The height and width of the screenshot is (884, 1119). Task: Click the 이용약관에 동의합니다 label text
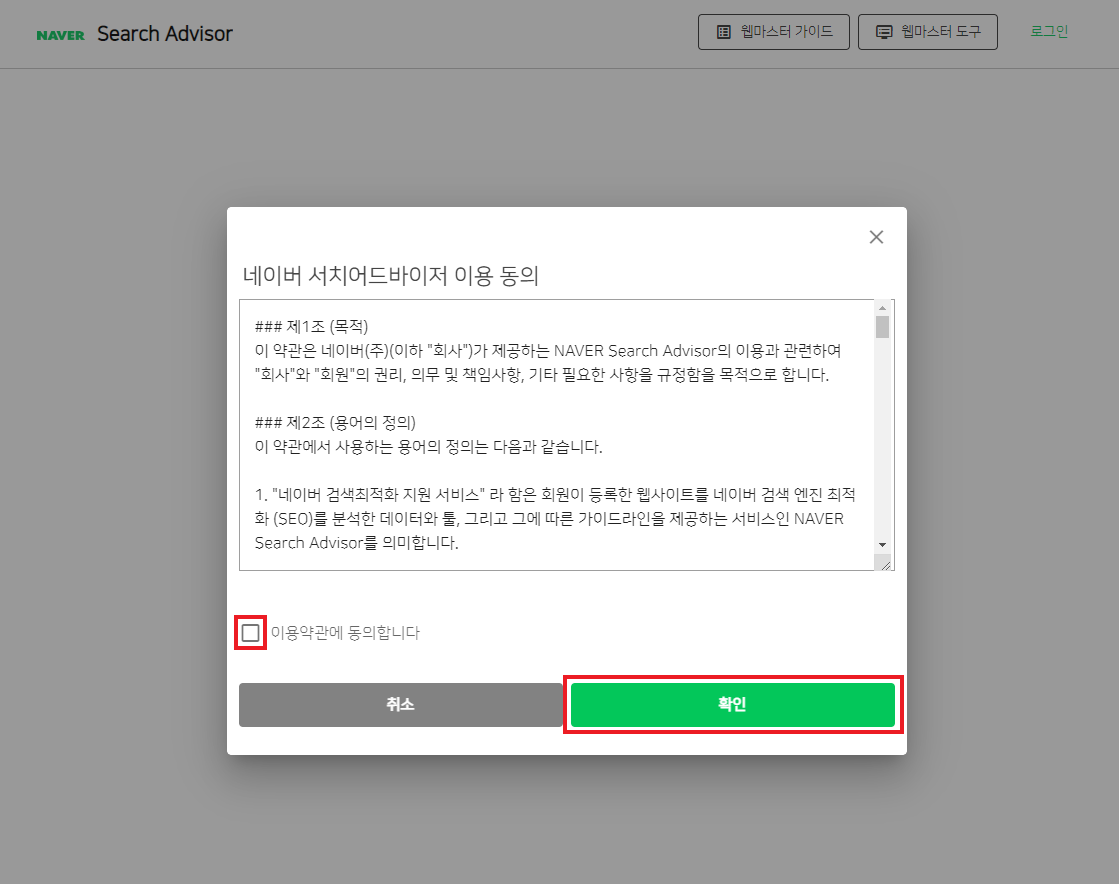(x=345, y=633)
